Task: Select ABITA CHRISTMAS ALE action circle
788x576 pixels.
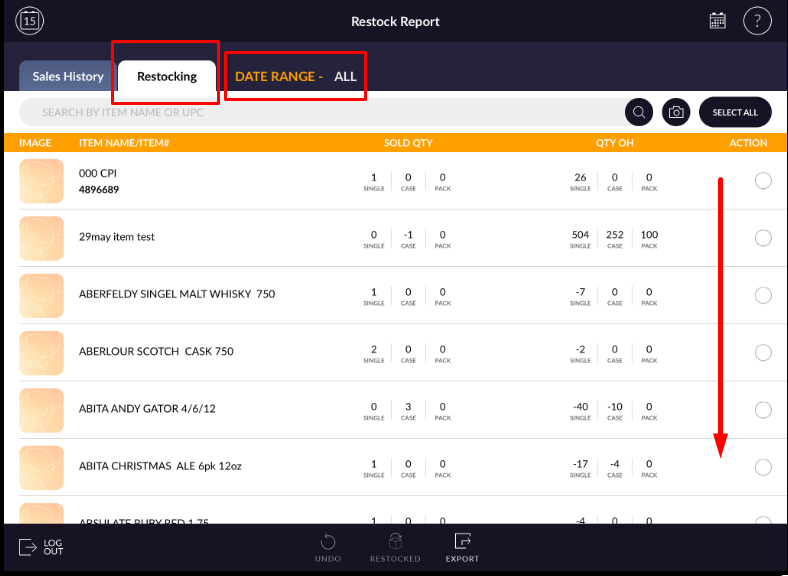Action: [763, 467]
